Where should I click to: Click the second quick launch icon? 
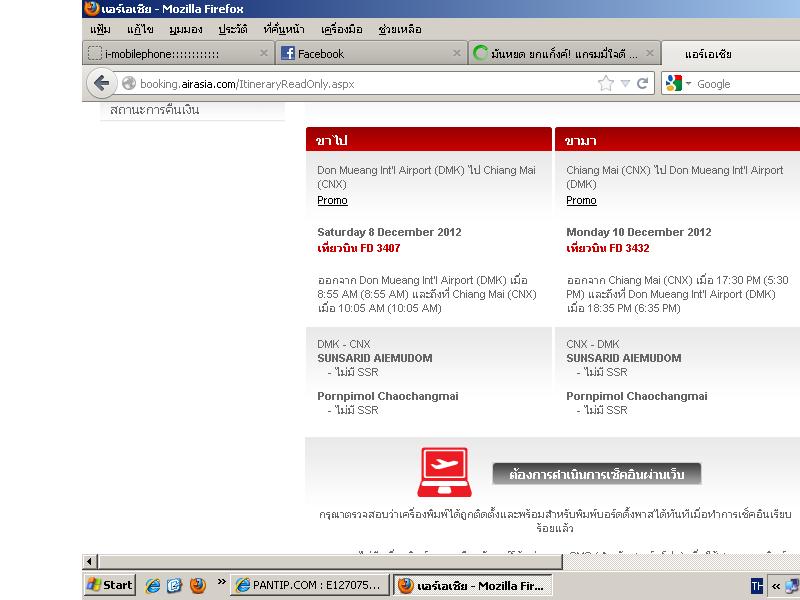(174, 585)
